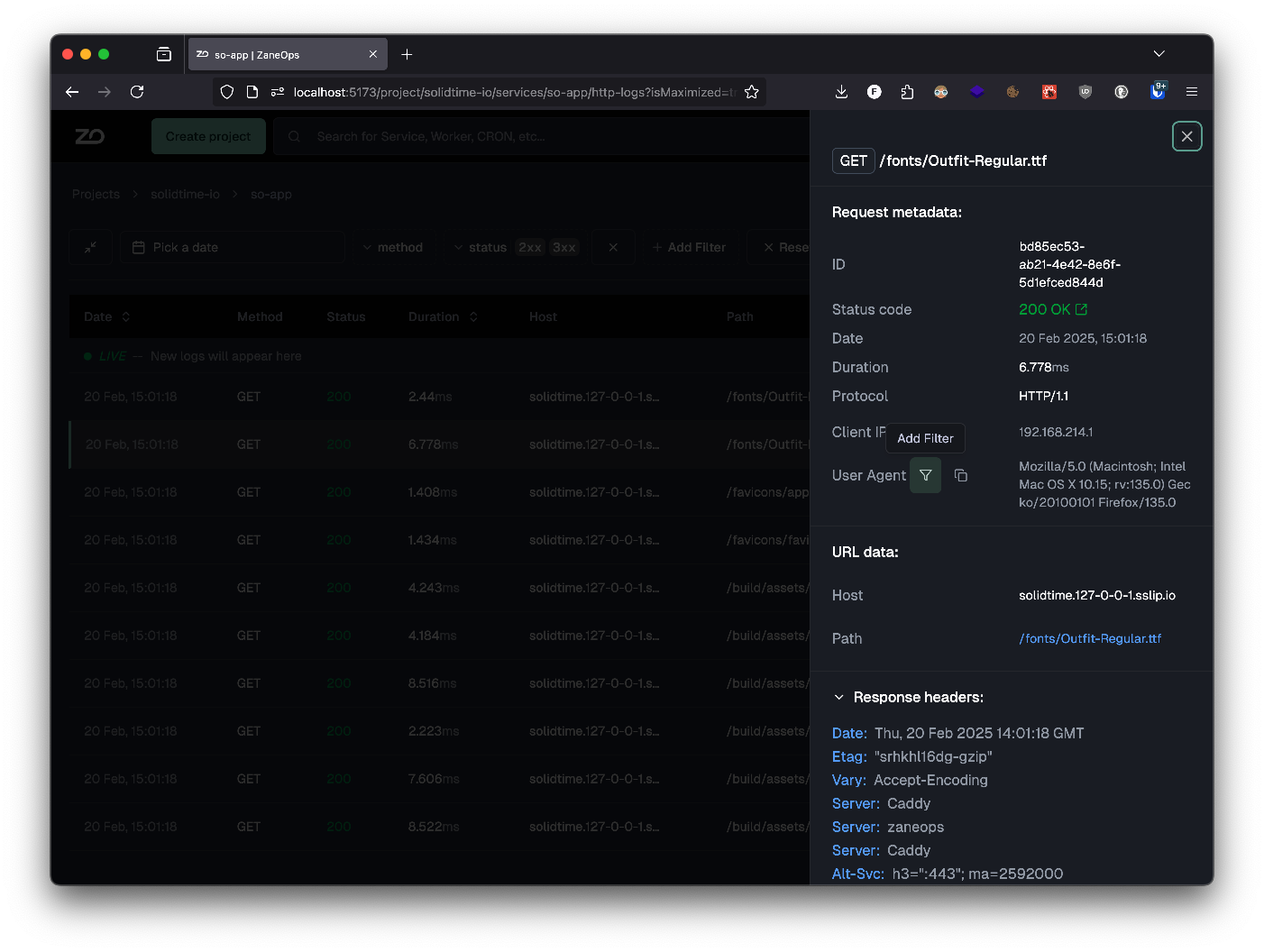
Task: Sort logs by Date column
Action: coord(107,316)
